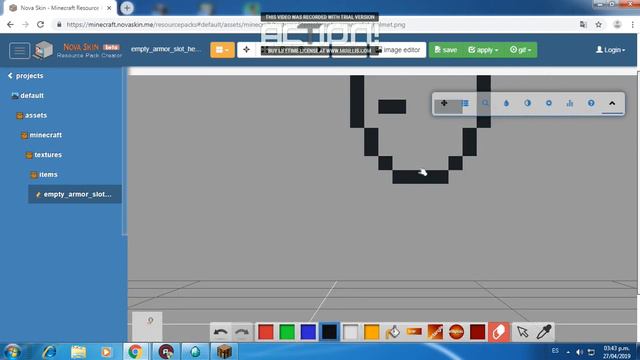Viewport: 640px width, 360px height.
Task: Select the default folder in tree
Action: pos(28,96)
